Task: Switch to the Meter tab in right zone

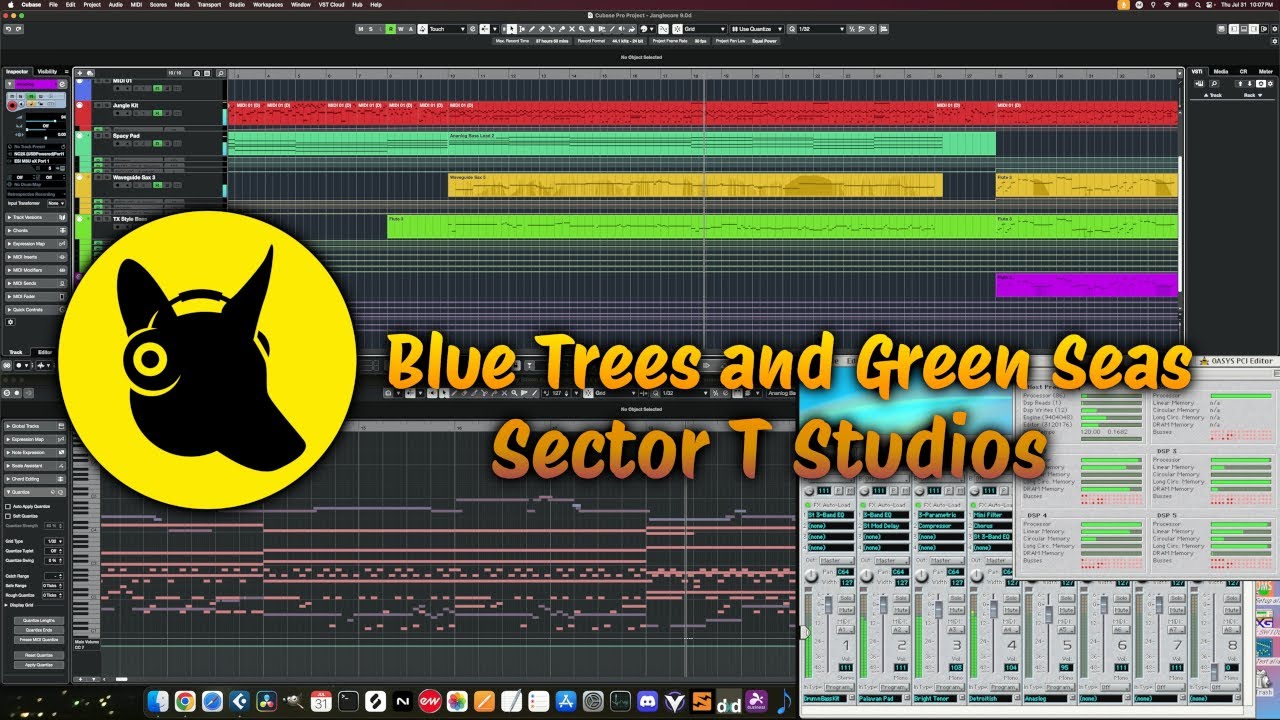Action: [x=1266, y=72]
